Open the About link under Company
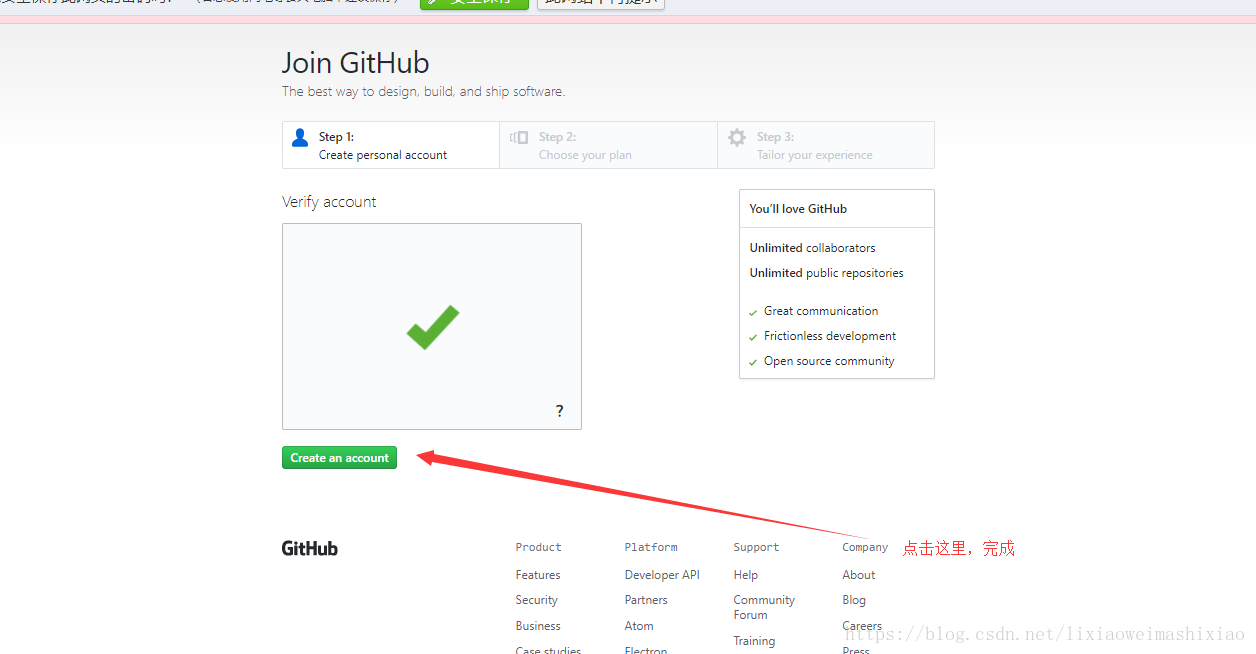Viewport: 1256px width, 654px height. pyautogui.click(x=859, y=575)
